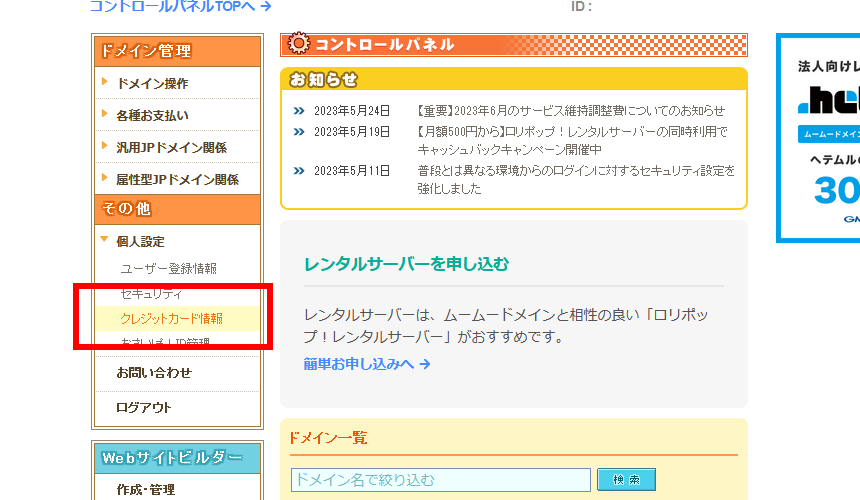Follow the 簡単お申し込みへ link
Screen dimensions: 860x500
367,364
